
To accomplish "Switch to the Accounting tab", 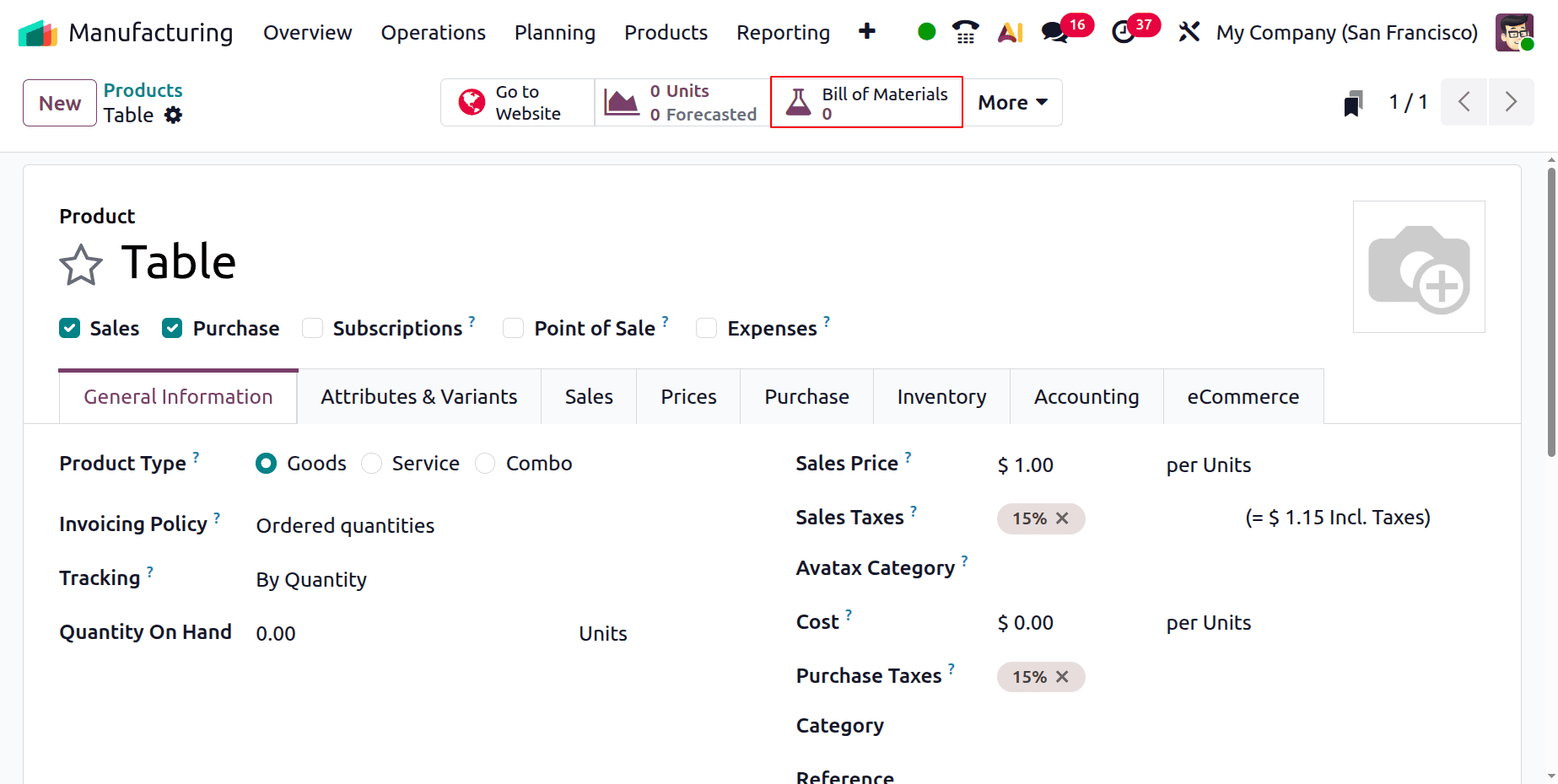I will point(1086,396).
